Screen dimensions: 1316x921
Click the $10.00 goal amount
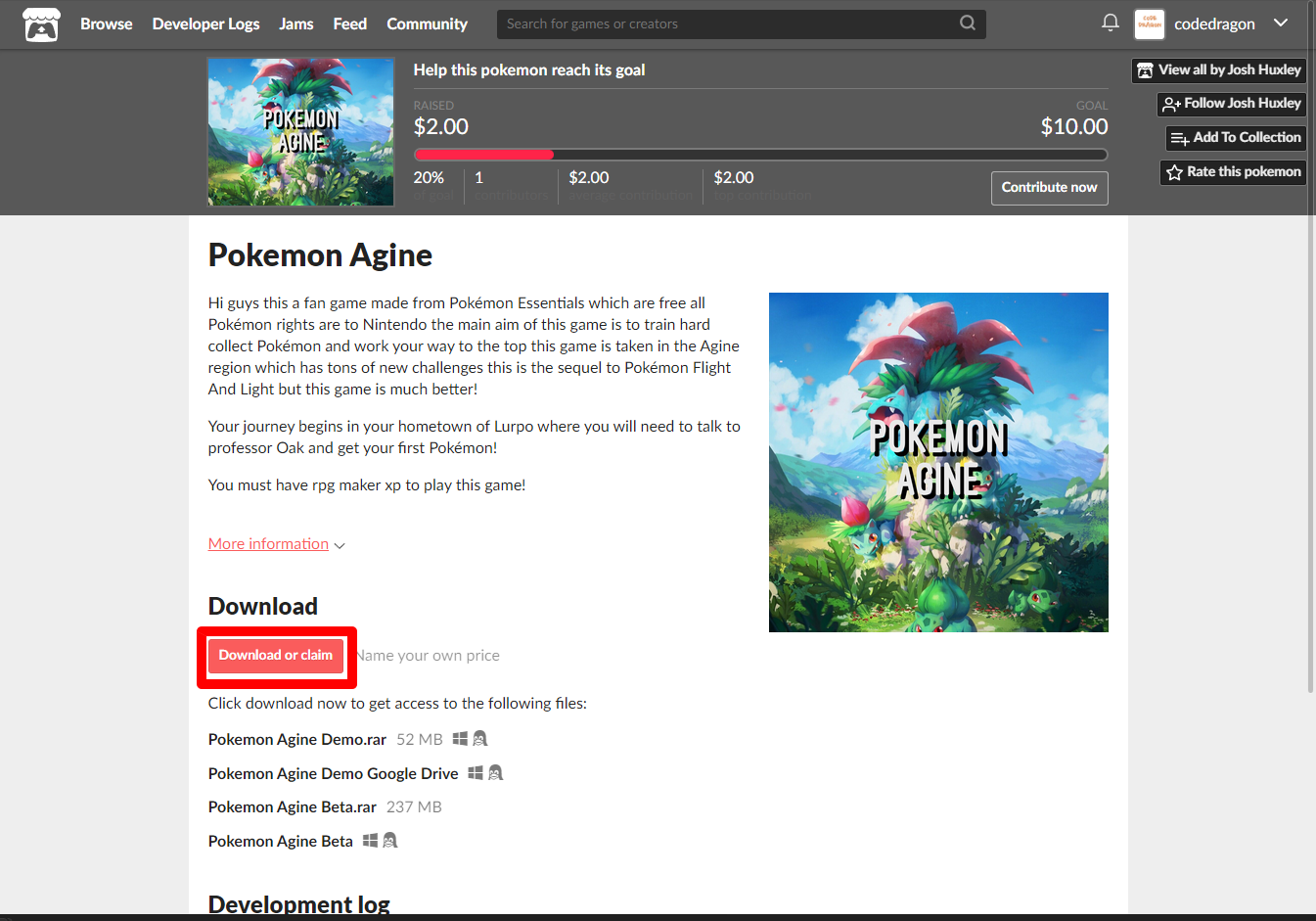pos(1074,127)
